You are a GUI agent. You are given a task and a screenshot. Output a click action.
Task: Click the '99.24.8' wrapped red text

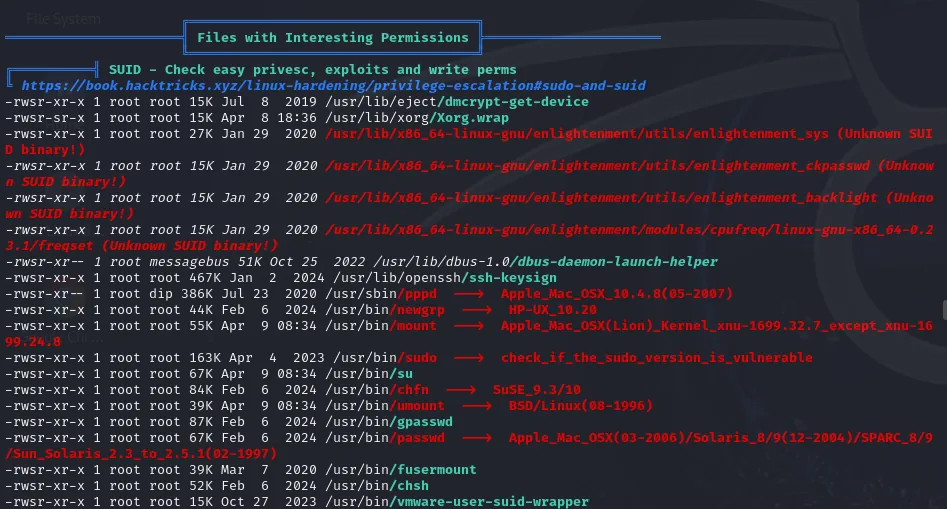(33, 342)
